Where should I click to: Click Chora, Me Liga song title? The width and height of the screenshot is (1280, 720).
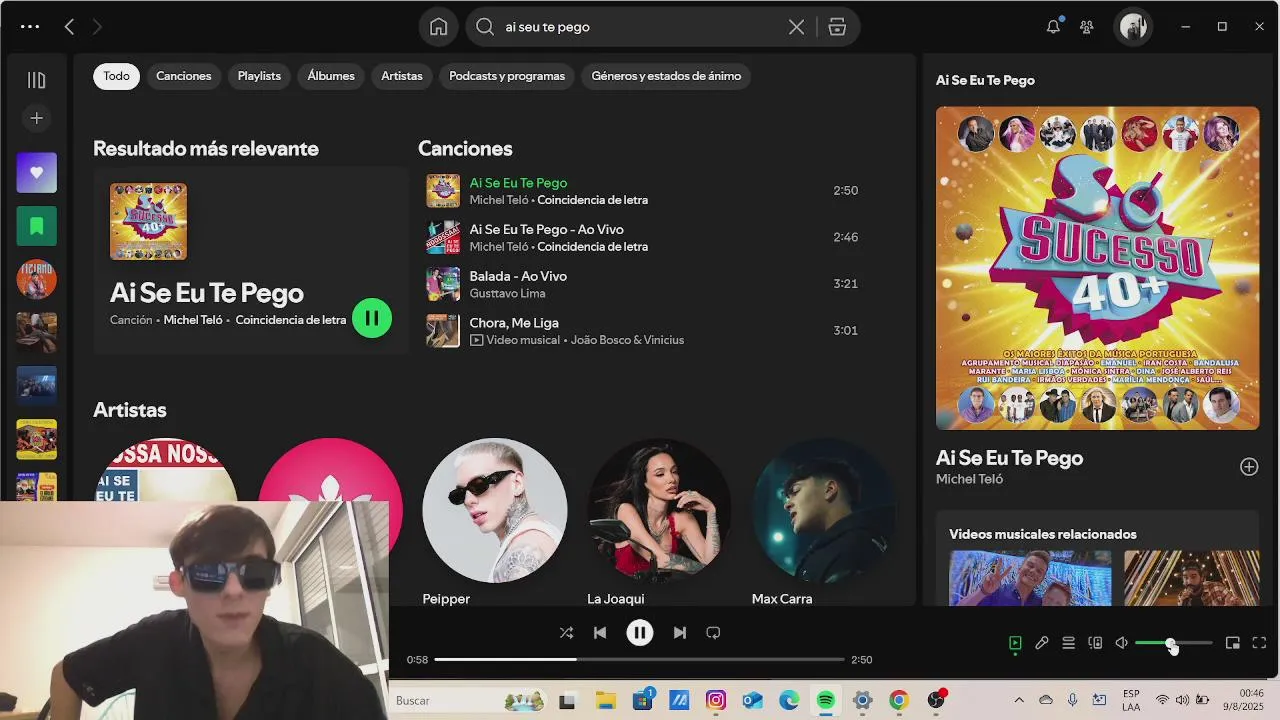(x=514, y=323)
